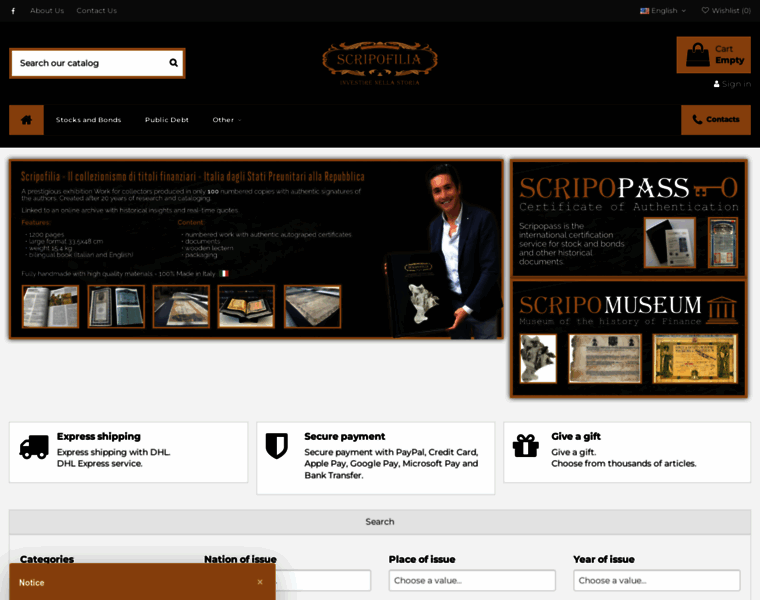Open the last banner thumbnail of packaging
This screenshot has height=600, width=760.
[312, 307]
